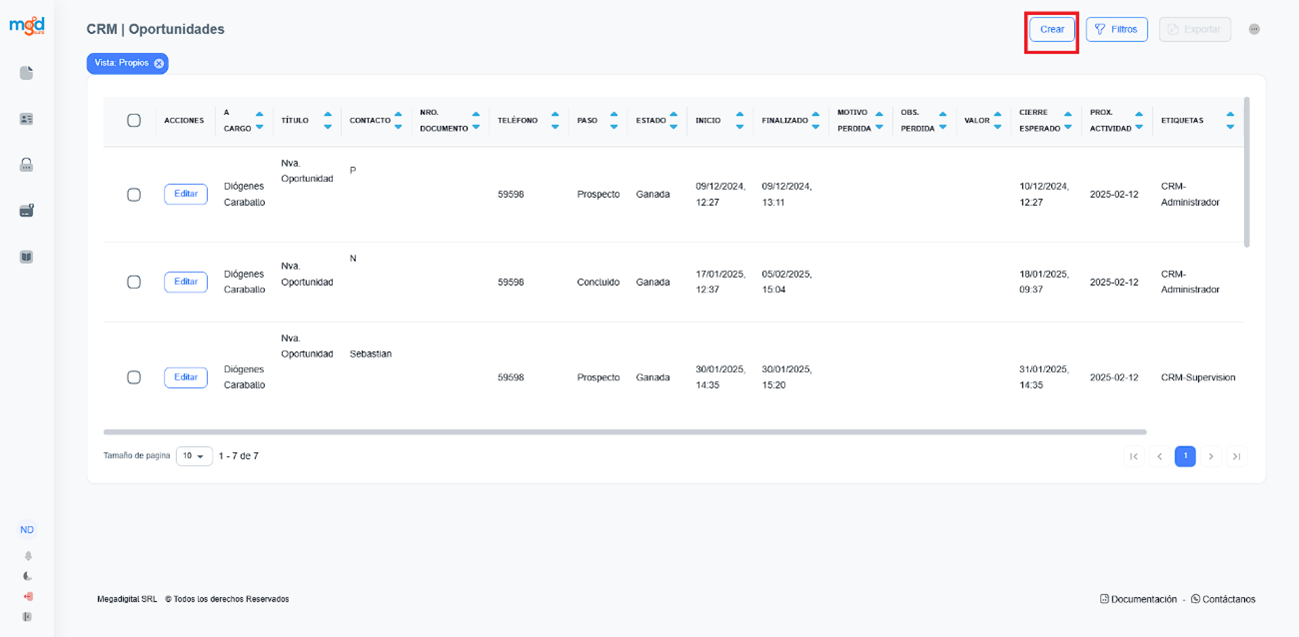Click the ND user avatar
1299x637 pixels.
point(27,530)
